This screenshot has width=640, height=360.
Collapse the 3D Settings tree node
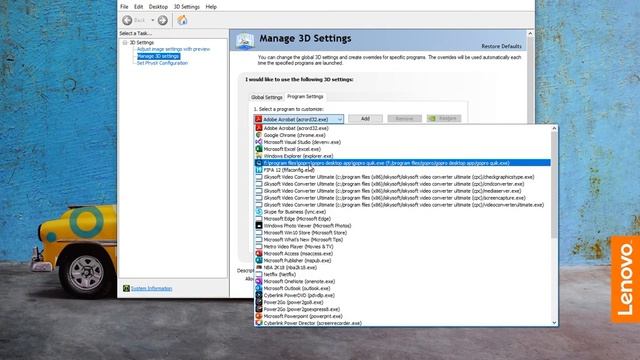point(125,42)
